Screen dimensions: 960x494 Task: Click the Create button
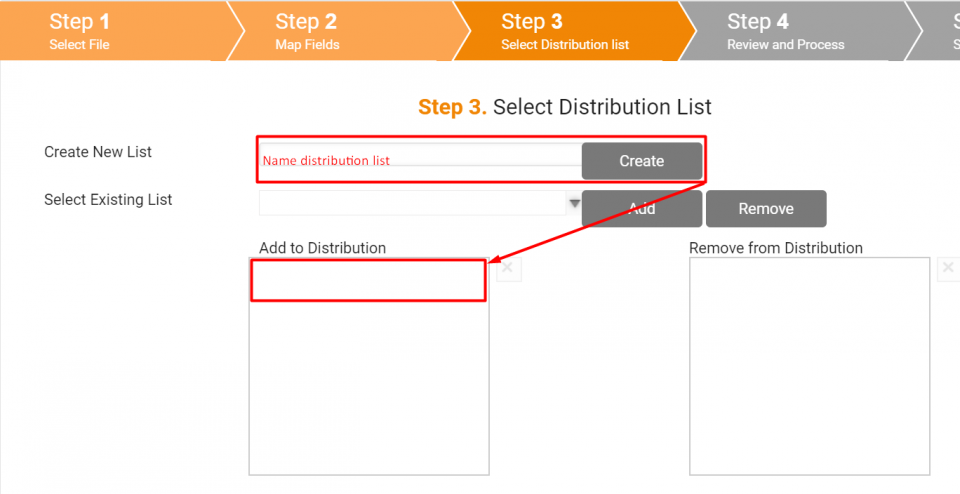pos(642,161)
